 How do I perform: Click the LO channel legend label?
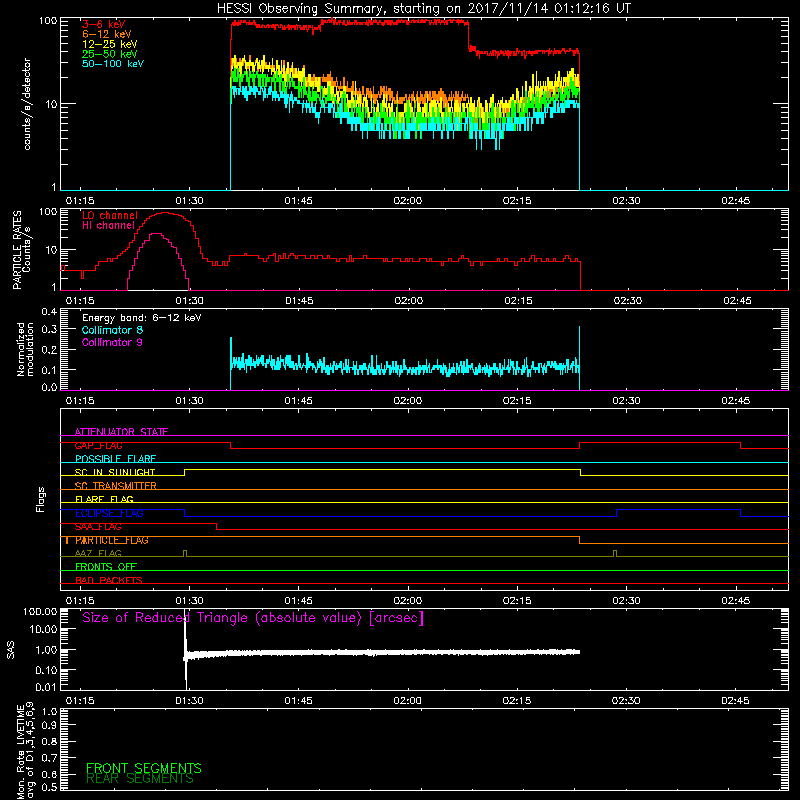click(110, 215)
